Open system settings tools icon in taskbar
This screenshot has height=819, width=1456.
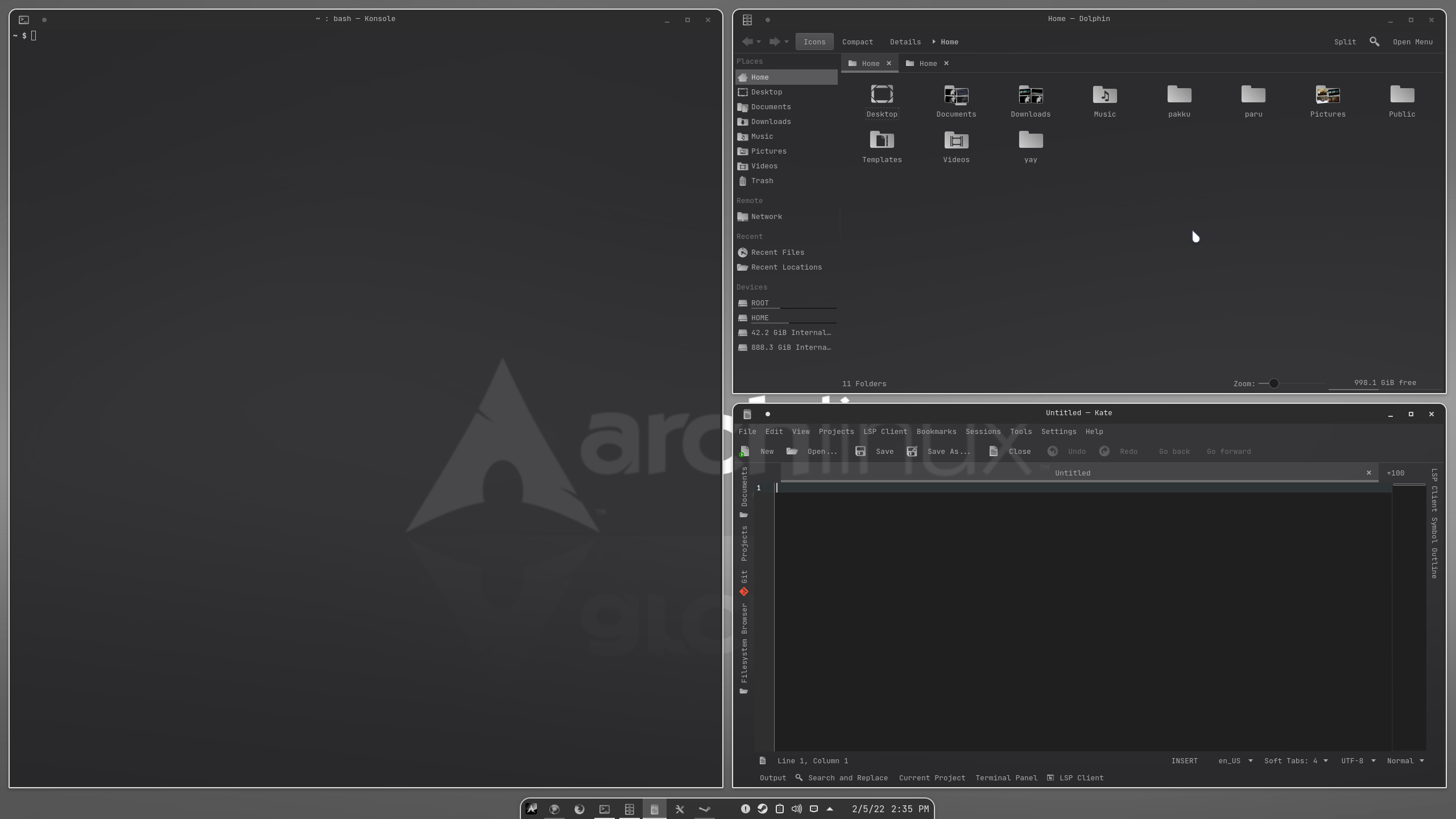(680, 809)
